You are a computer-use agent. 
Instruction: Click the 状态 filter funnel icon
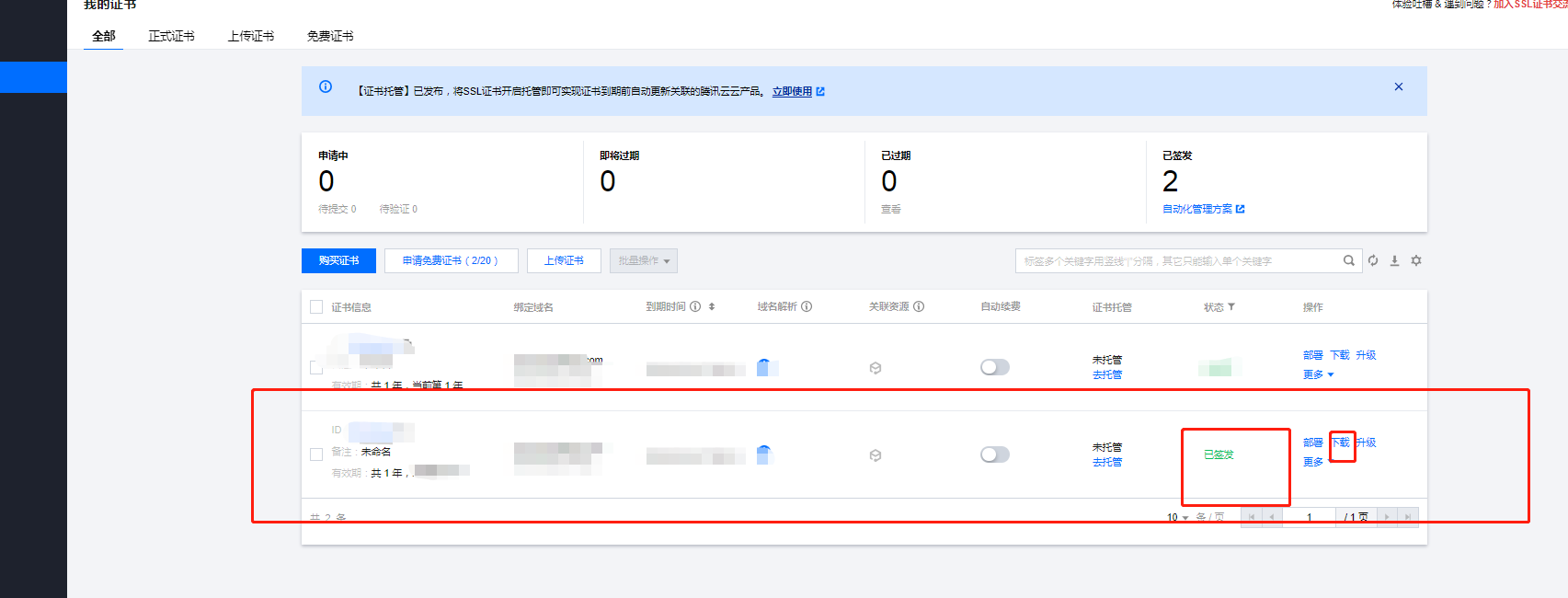(1231, 306)
